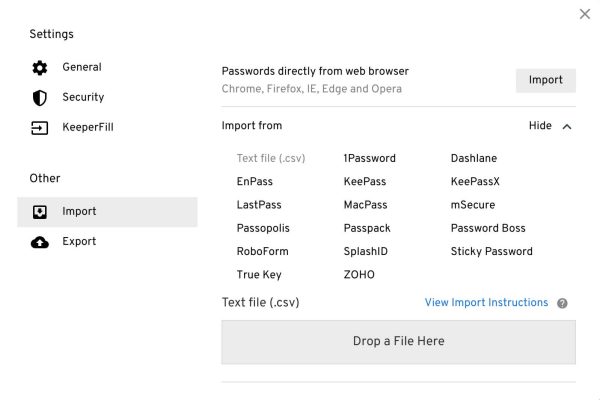Screen dimensions: 600x400
Task: Close the Settings dialog with X
Action: pyautogui.click(x=585, y=14)
